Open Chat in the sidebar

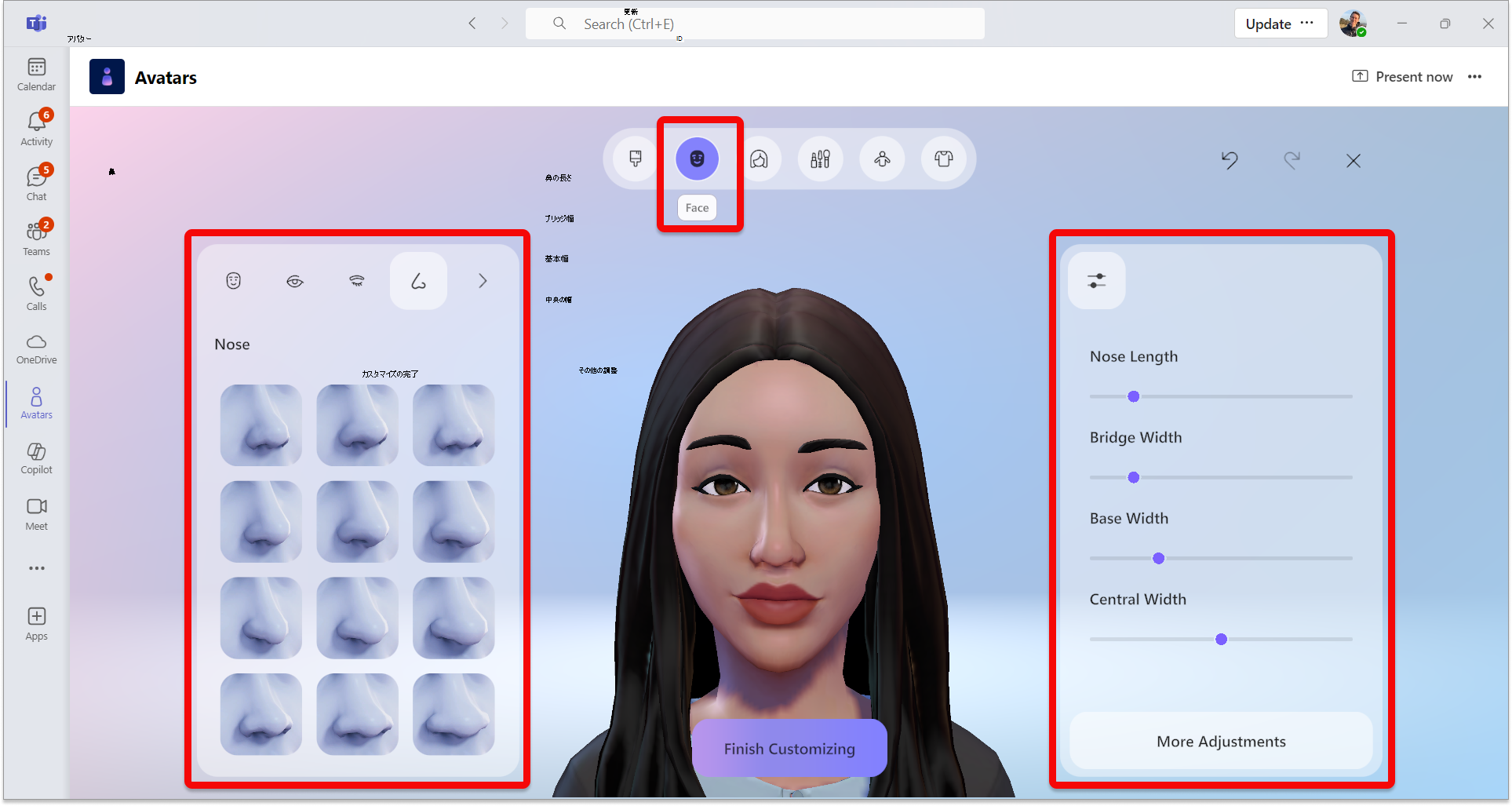click(36, 184)
